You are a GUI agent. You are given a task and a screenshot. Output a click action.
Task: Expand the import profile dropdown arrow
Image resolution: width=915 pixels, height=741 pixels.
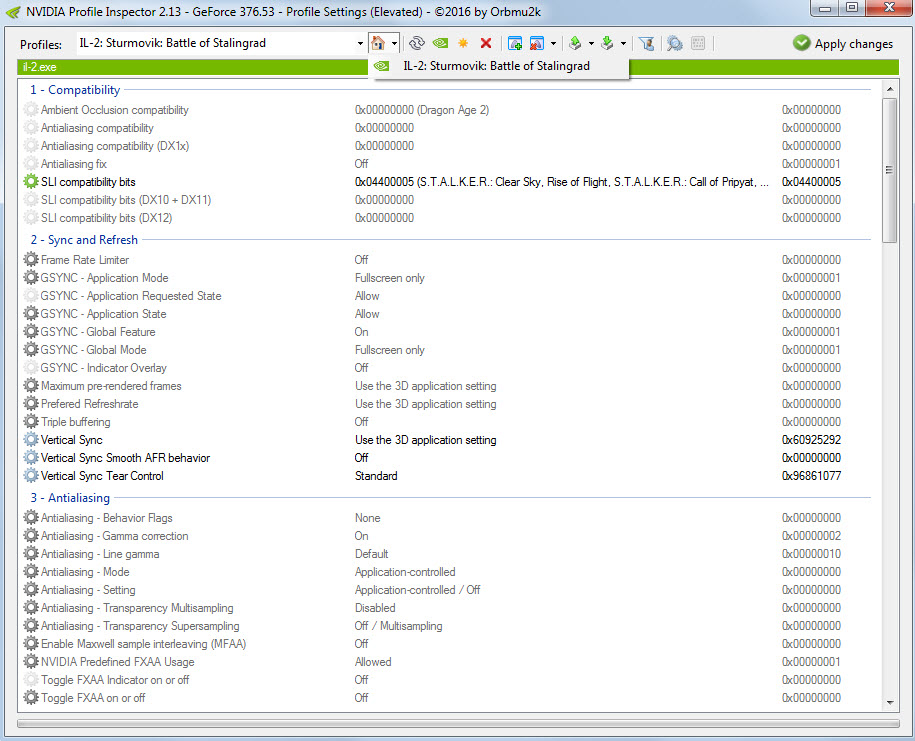623,44
